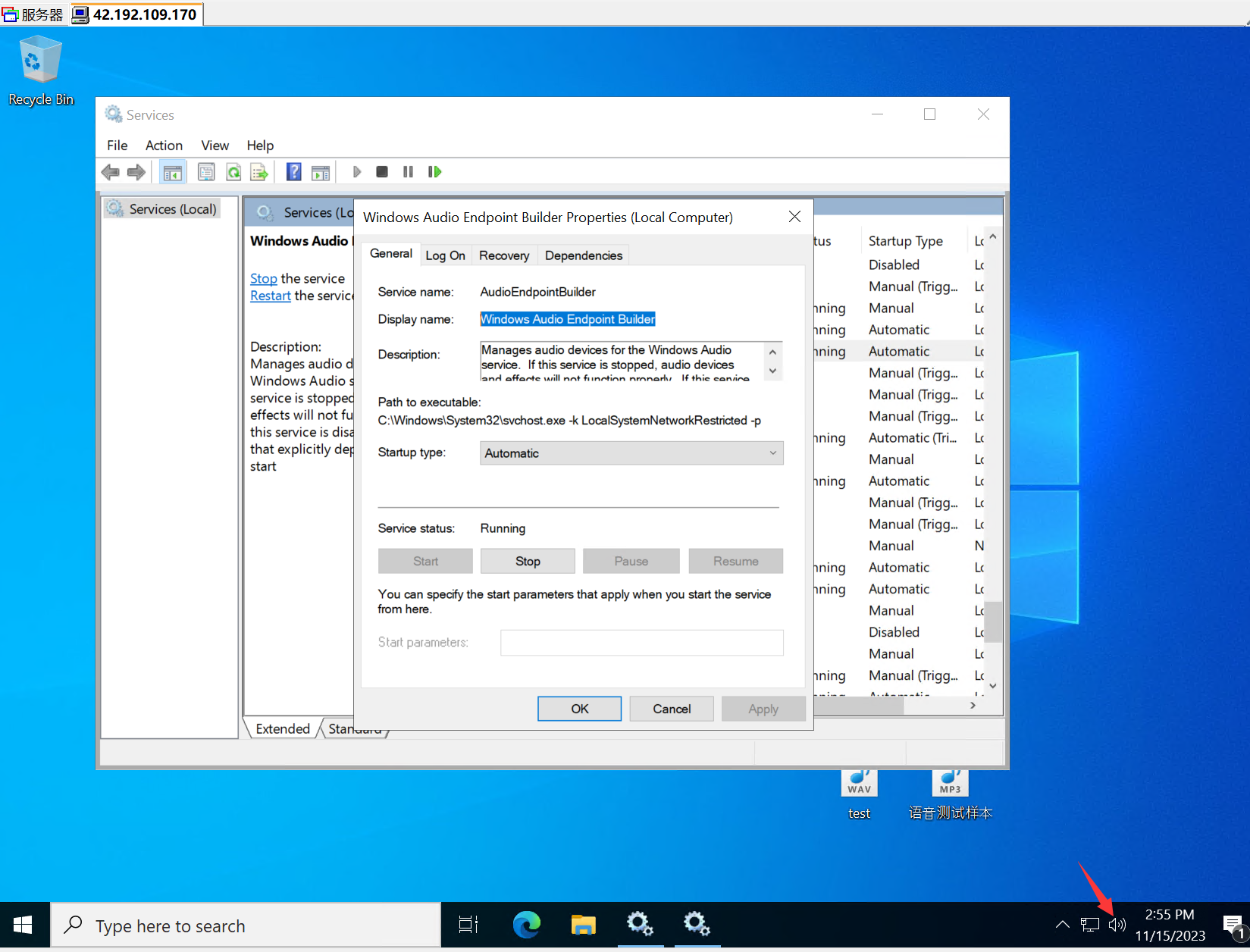This screenshot has width=1250, height=952.
Task: Click the Stop Service square icon
Action: (x=382, y=172)
